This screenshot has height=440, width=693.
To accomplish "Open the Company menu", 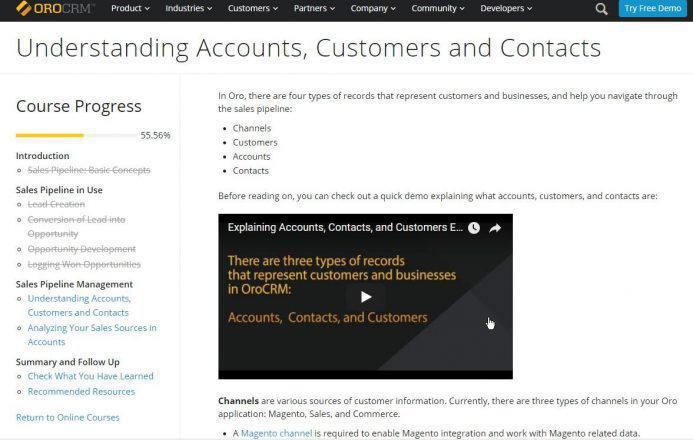I will point(373,8).
